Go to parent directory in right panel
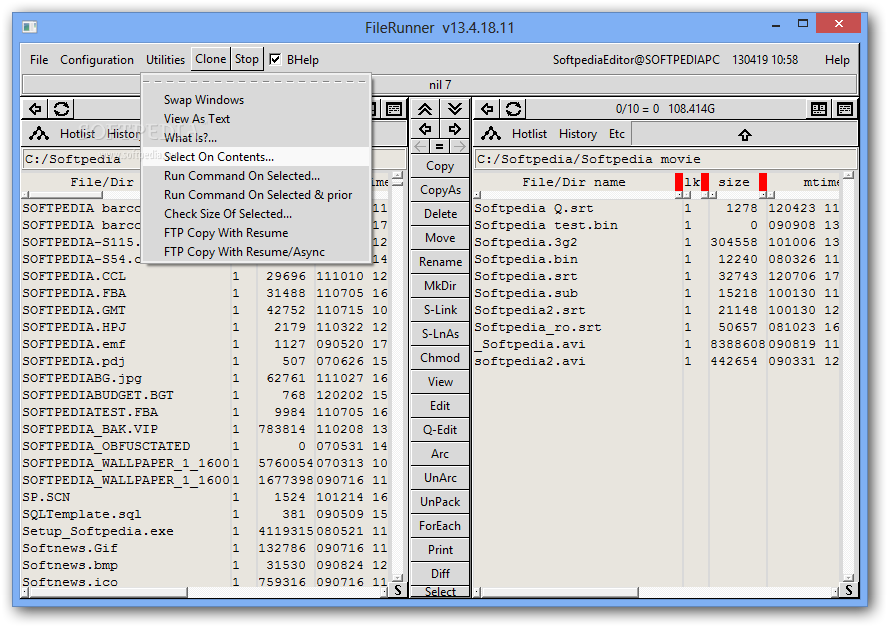 (x=744, y=135)
